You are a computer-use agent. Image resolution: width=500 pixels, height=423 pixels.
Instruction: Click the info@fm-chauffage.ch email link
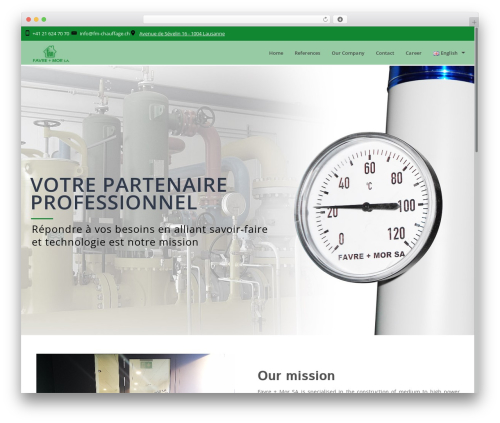(x=104, y=34)
